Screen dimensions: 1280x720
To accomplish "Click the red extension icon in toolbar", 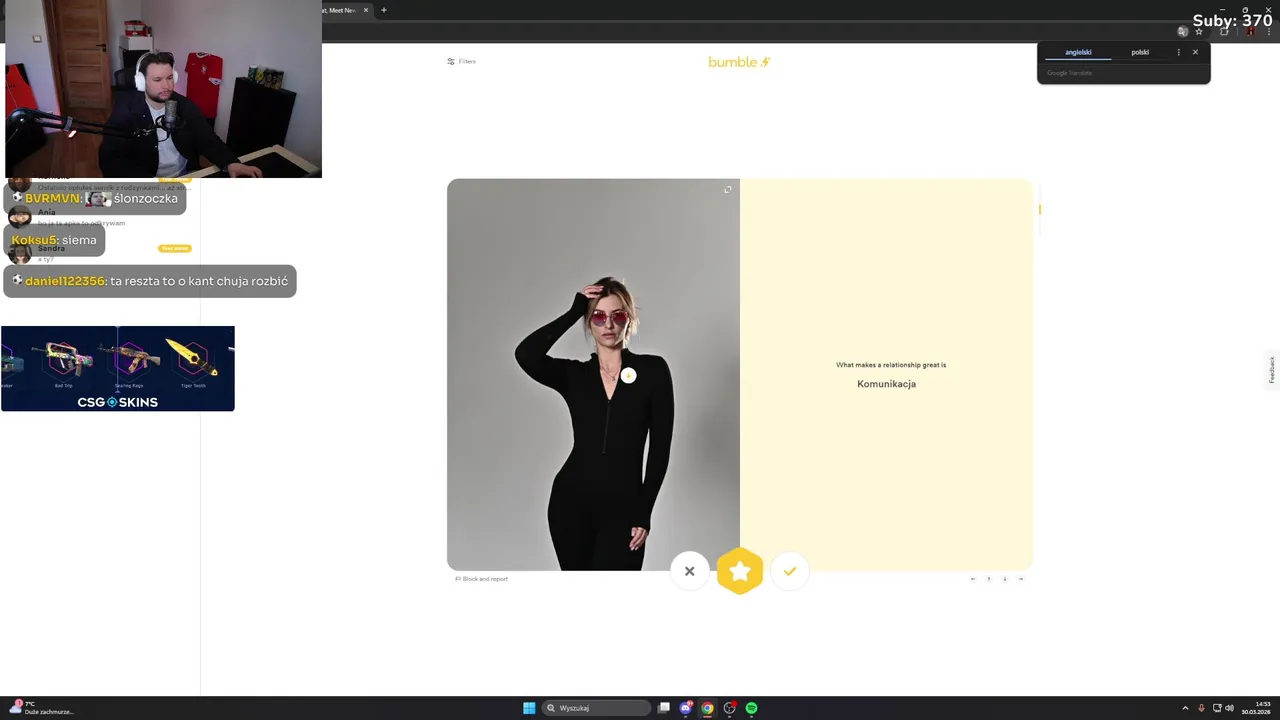I will (1251, 32).
